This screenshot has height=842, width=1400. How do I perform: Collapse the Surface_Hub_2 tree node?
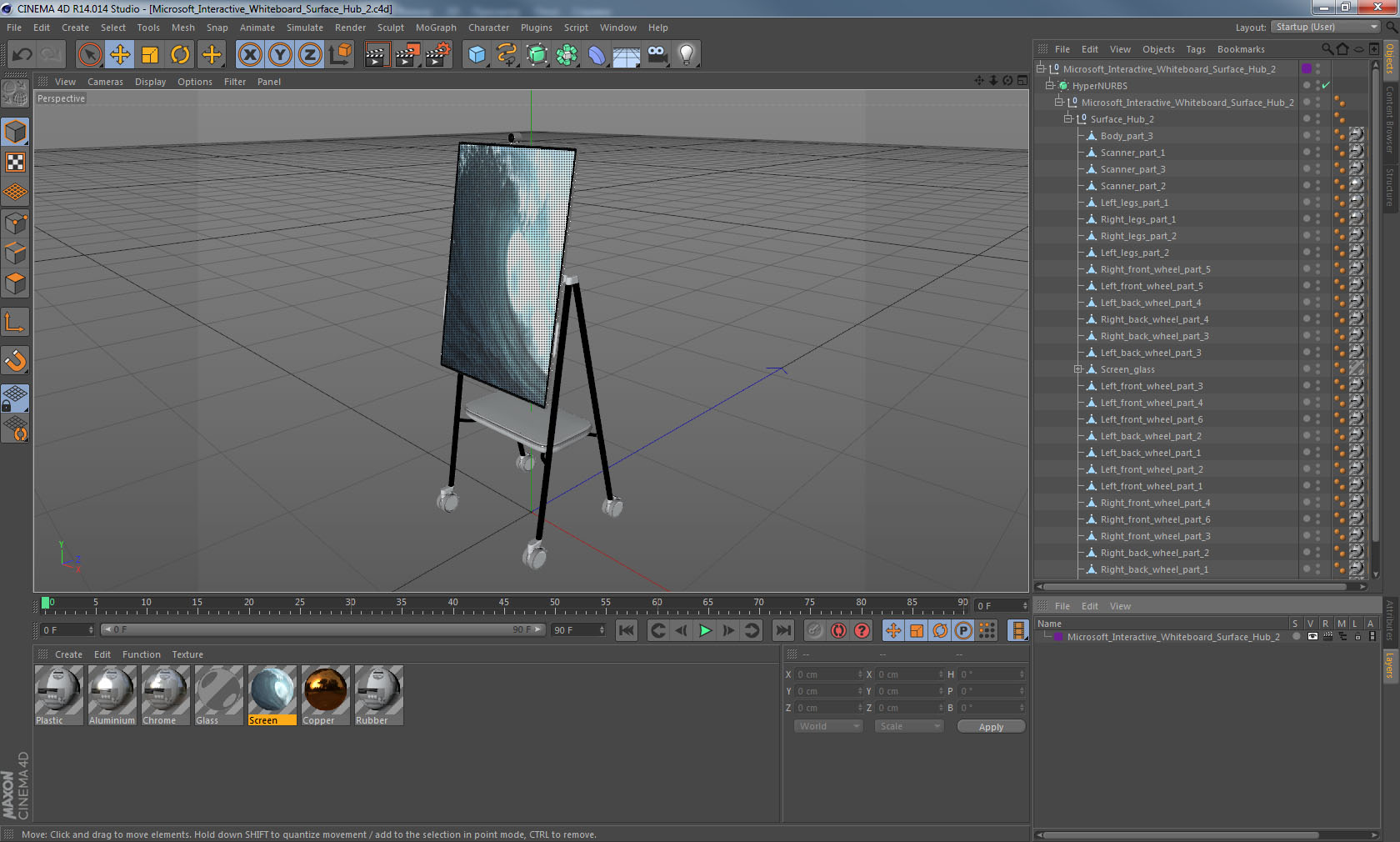click(x=1067, y=119)
